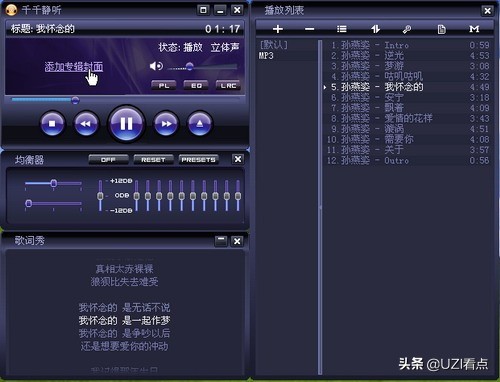500x382 pixels.
Task: Click lyric line 我怀念的 是争吵以后
Action: pos(124,333)
